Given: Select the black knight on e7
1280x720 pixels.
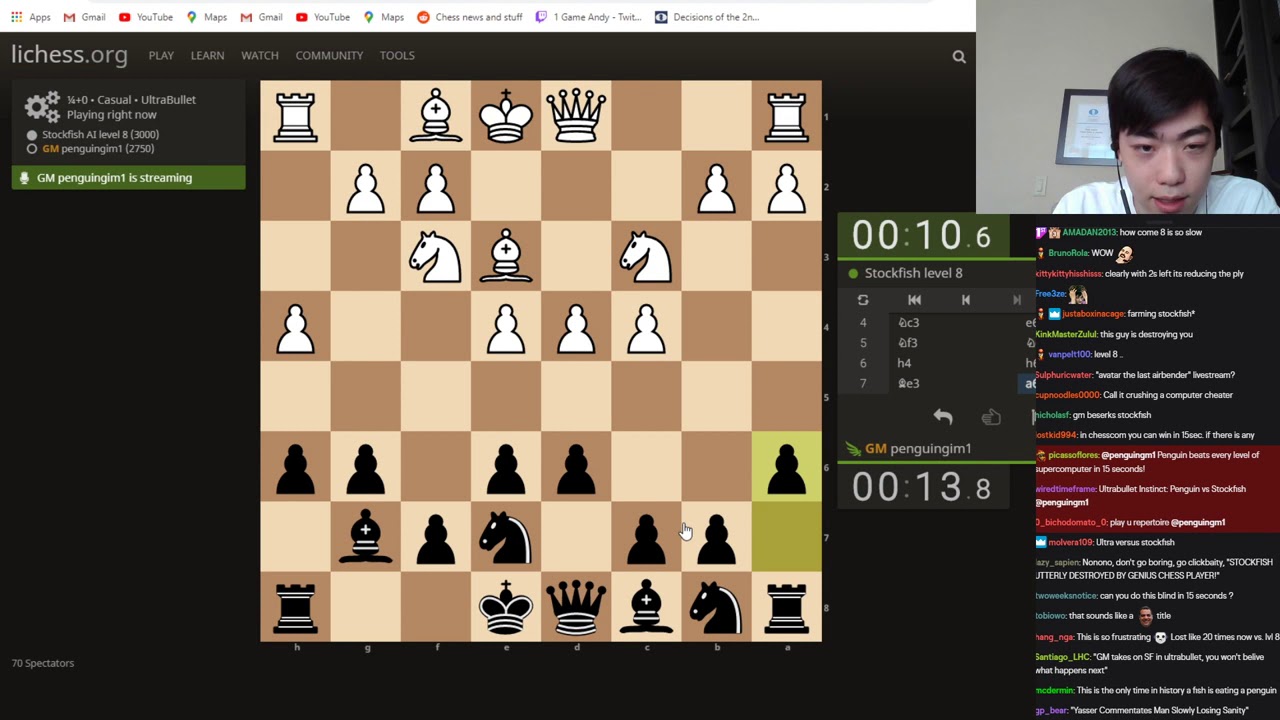Looking at the screenshot, I should tap(506, 536).
